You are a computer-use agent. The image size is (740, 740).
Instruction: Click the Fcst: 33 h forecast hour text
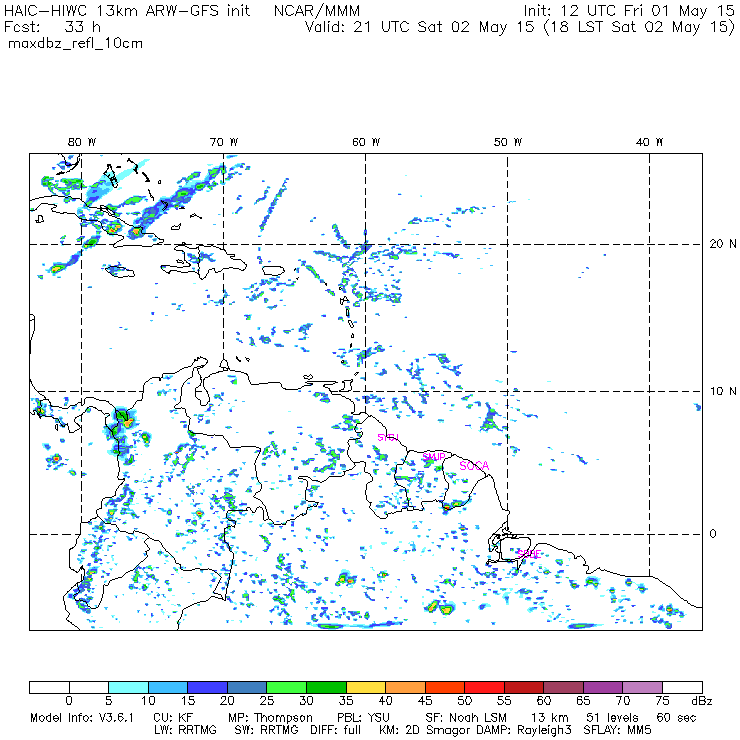(52, 27)
